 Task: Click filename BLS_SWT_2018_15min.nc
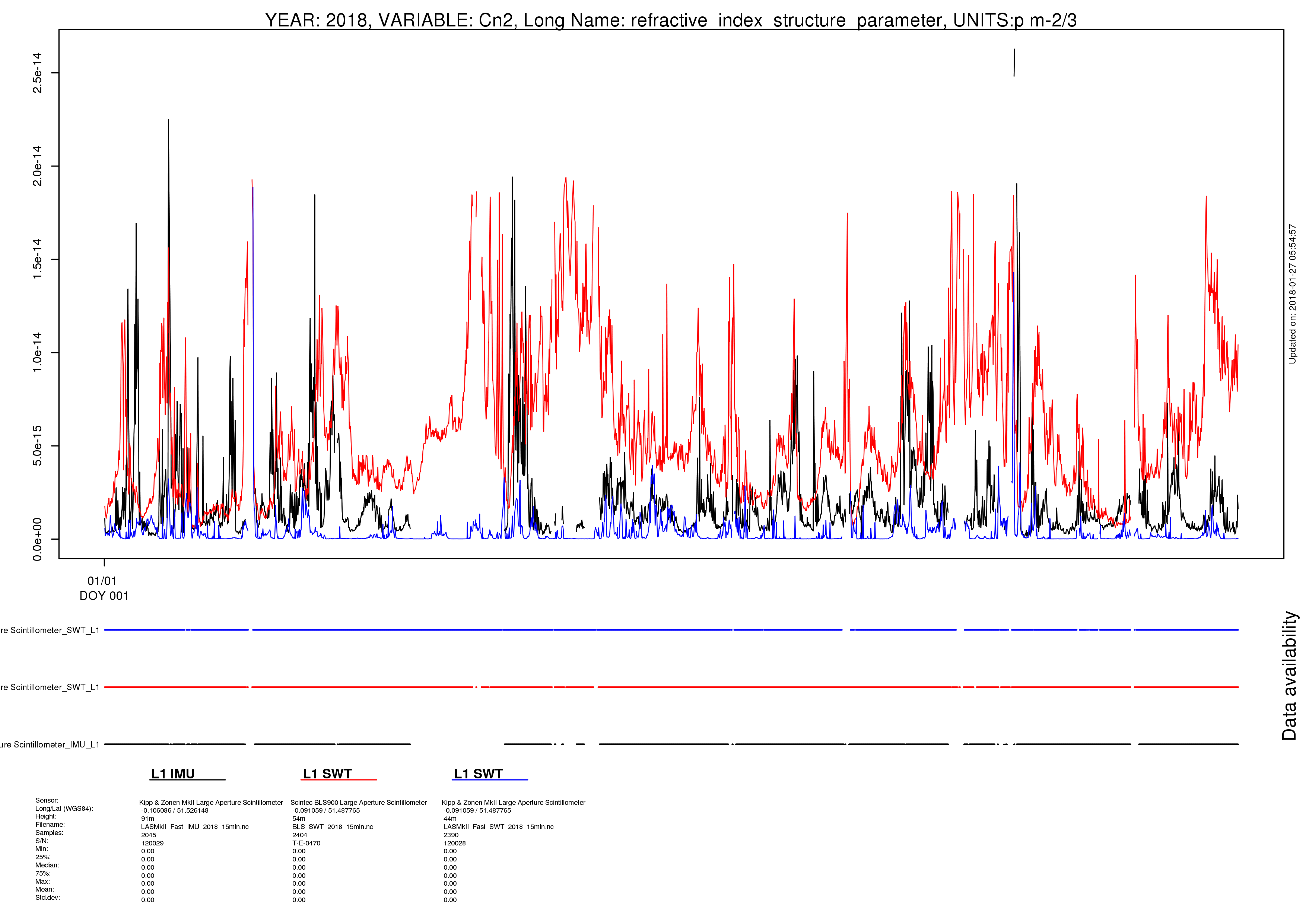click(x=333, y=827)
